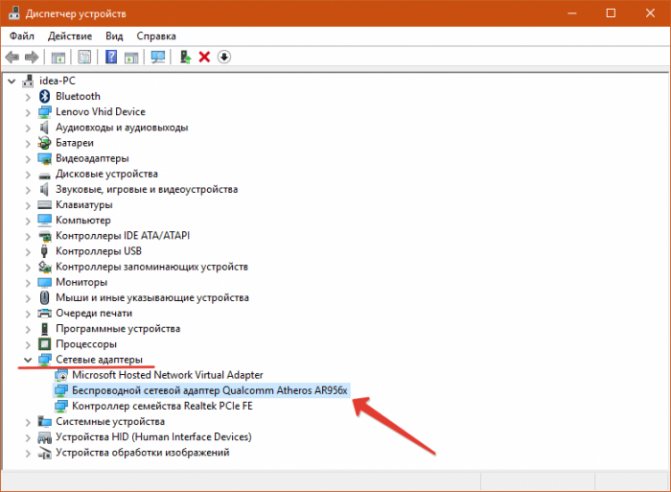The image size is (671, 492).
Task: Click the Контроллеры USB plug icon
Action: 45,251
